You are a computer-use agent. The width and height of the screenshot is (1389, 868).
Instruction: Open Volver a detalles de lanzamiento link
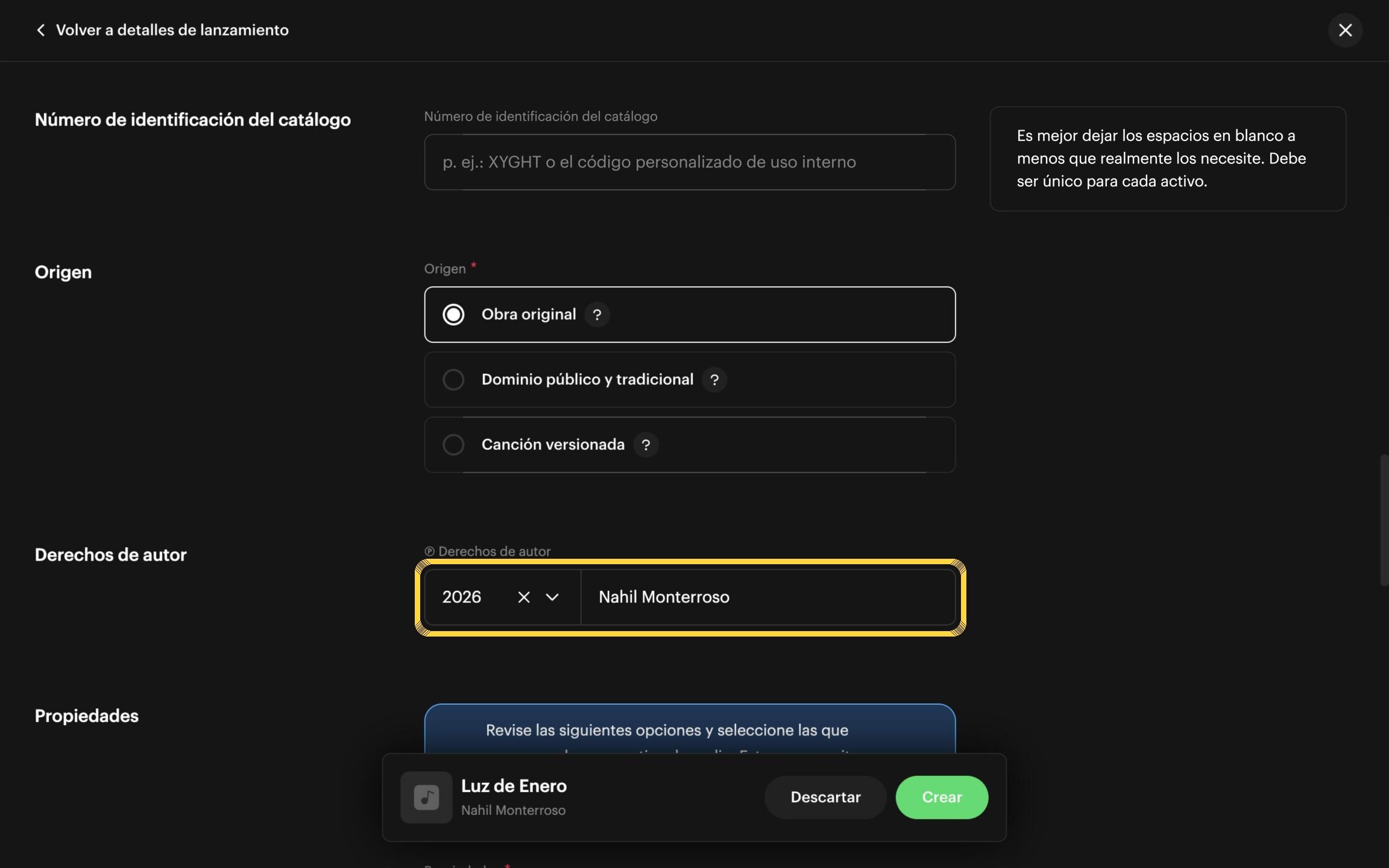coord(172,30)
